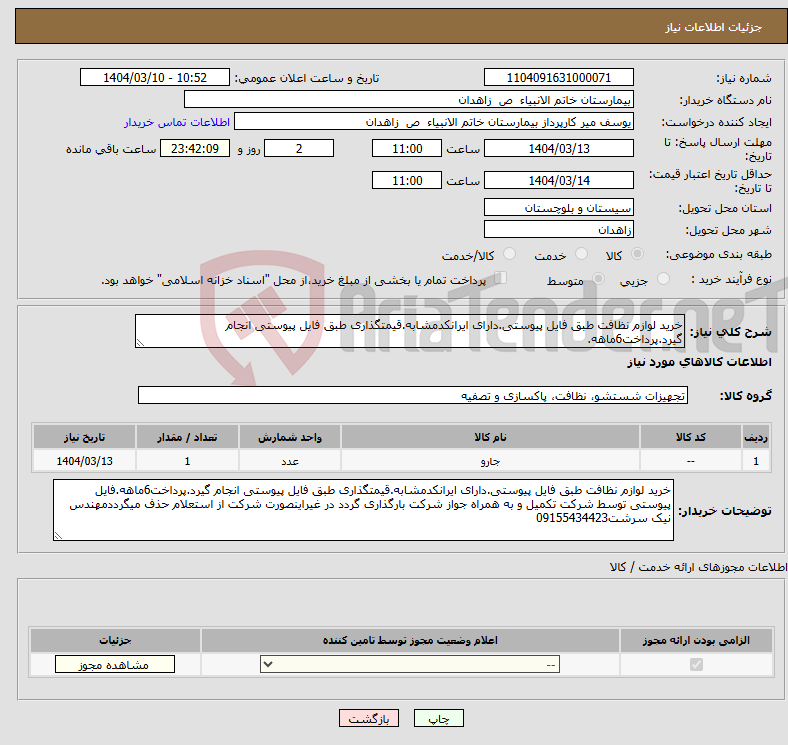
Task: Click the اعلام وضعیت مجوز توسط تامین کننده header
Action: pos(410,640)
